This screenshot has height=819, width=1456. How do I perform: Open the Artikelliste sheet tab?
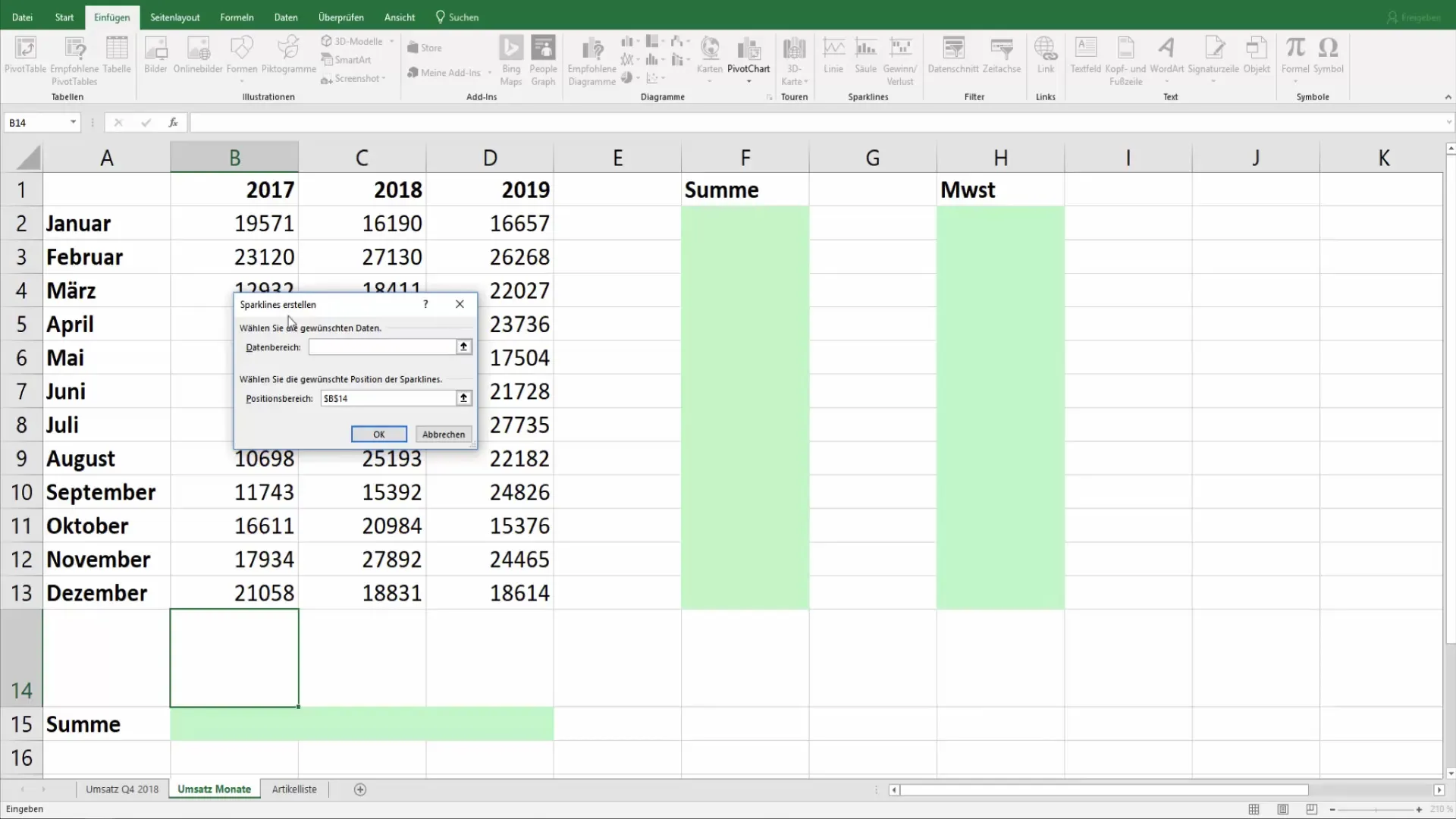(294, 789)
